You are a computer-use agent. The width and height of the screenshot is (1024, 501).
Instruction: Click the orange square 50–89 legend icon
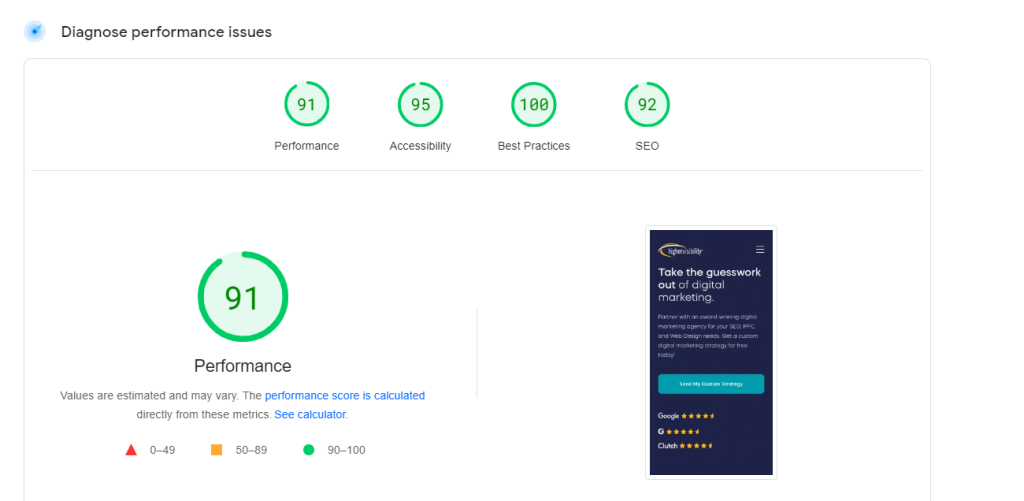click(217, 450)
